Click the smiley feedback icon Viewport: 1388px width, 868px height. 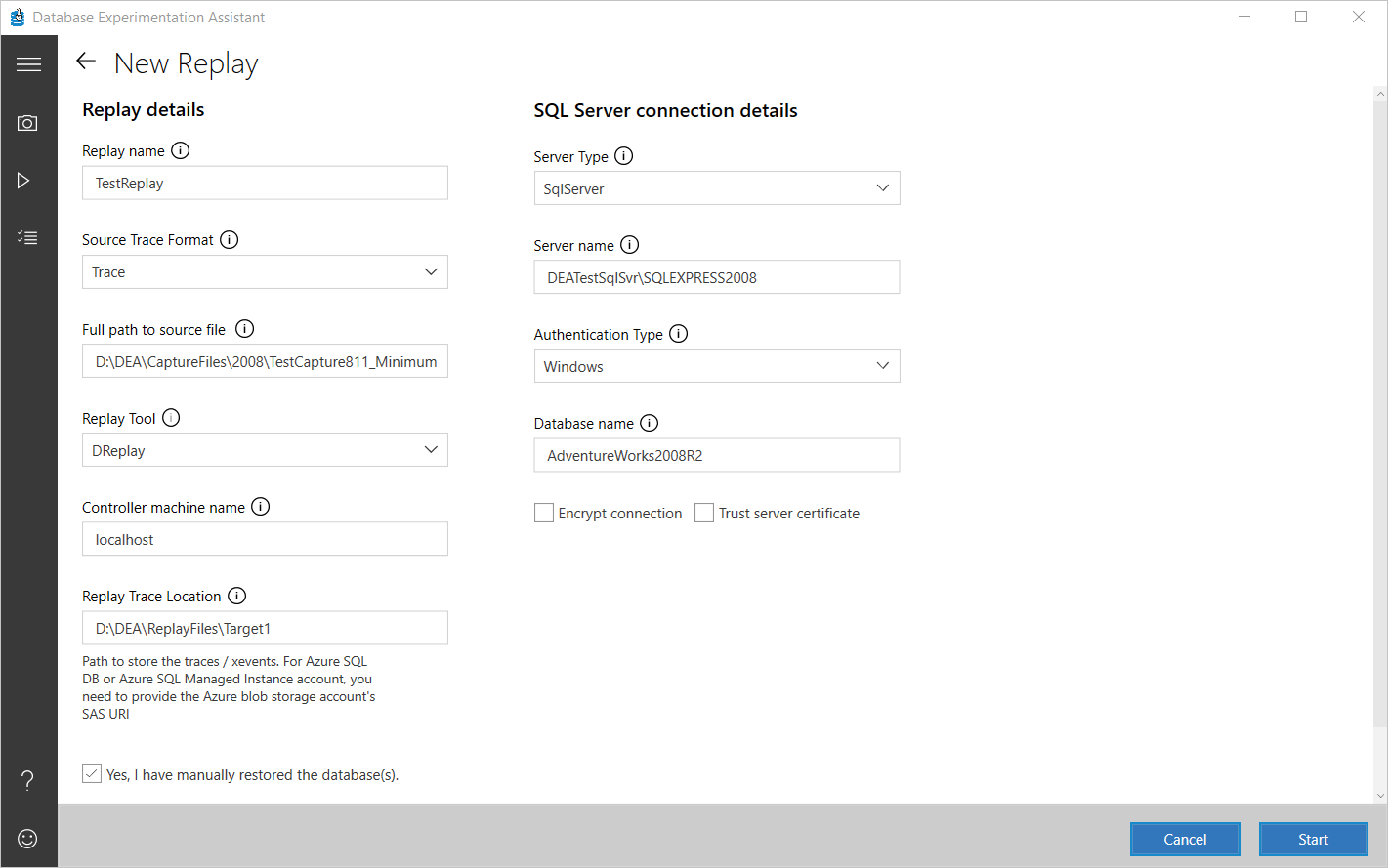pos(27,839)
